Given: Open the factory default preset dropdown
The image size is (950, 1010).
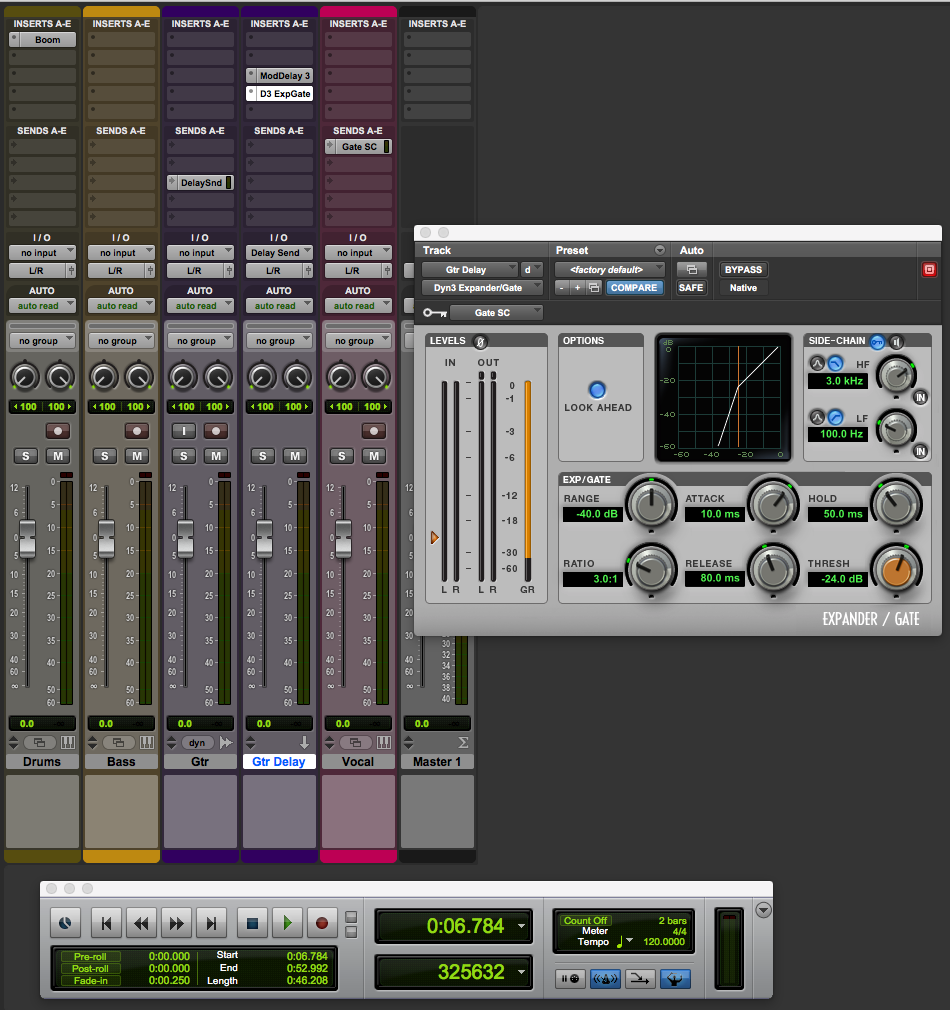Looking at the screenshot, I should point(609,268).
